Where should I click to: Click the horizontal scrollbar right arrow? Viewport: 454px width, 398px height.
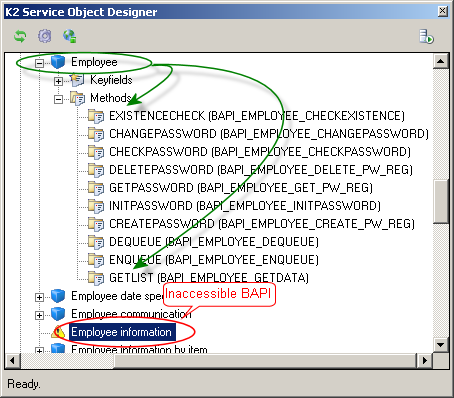pyautogui.click(x=425, y=360)
